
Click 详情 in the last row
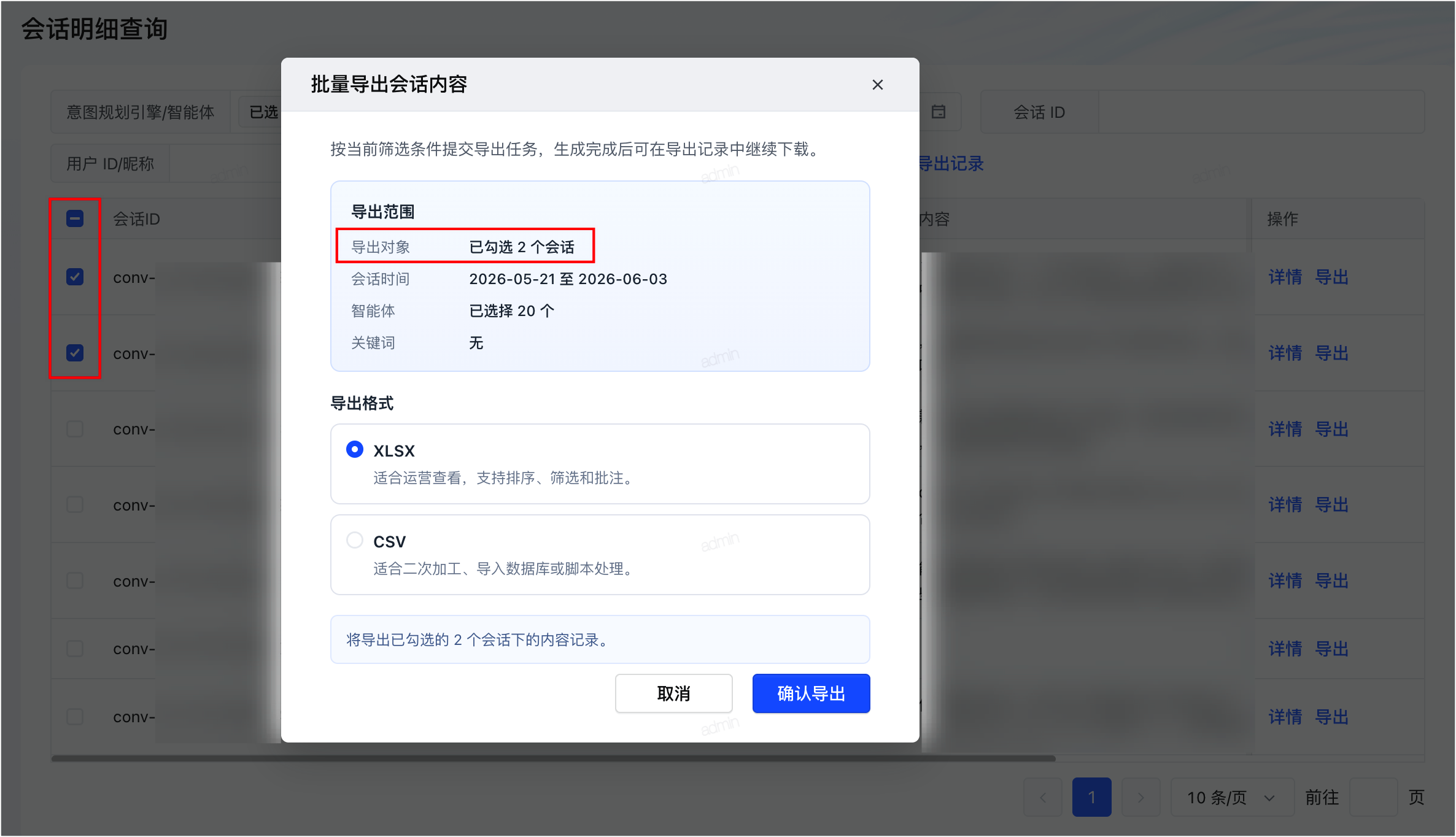coord(1285,717)
